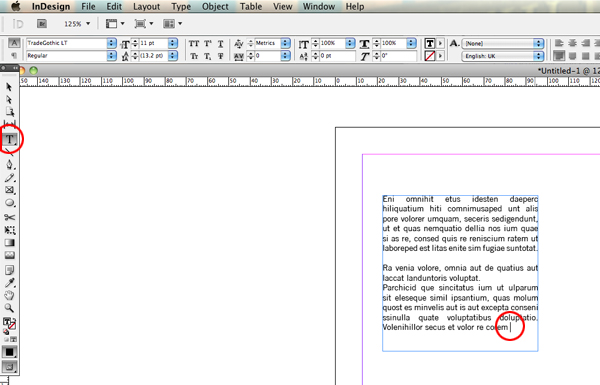Open the View menu

point(282,7)
